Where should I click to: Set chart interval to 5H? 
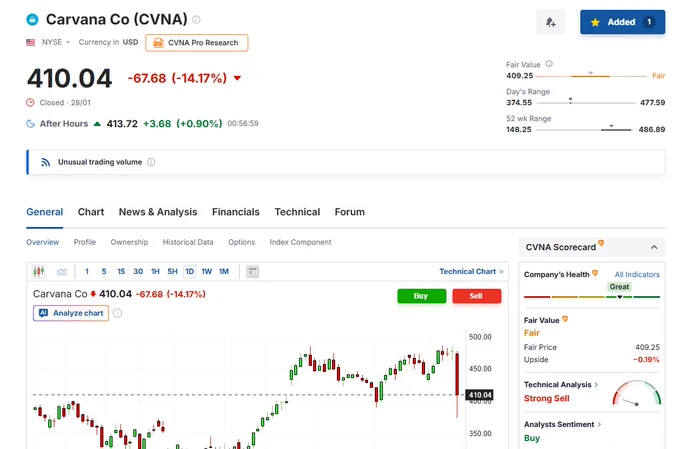point(172,272)
